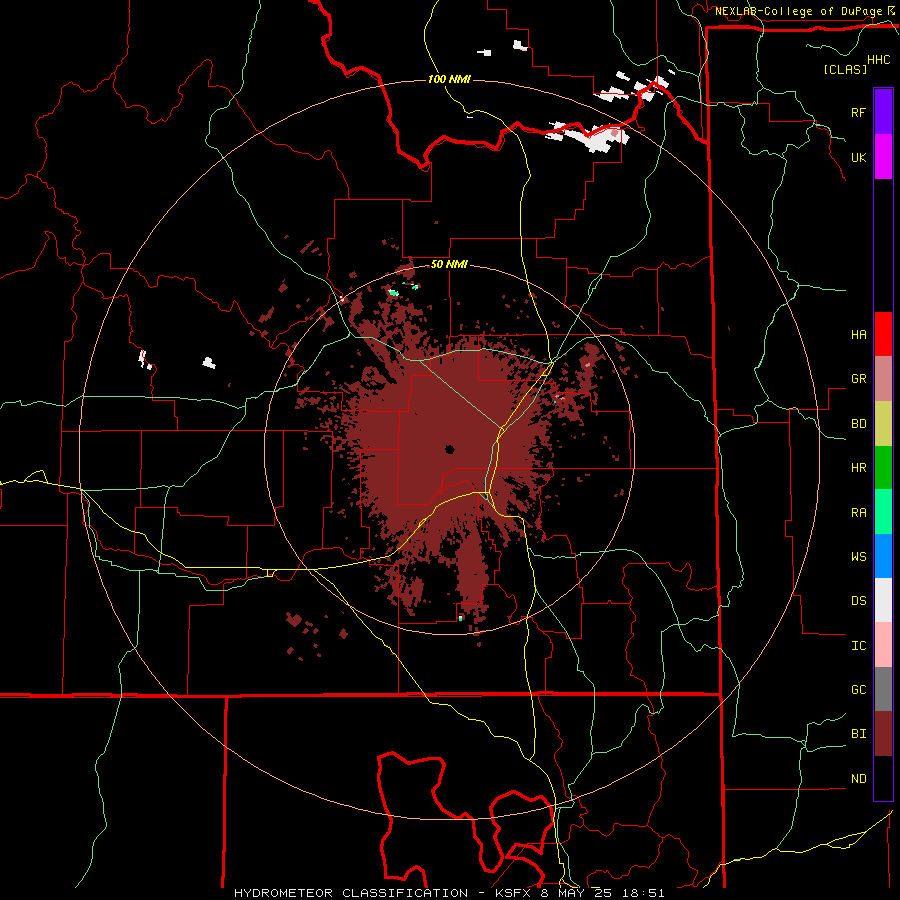Click the 'HHC' product label

pyautogui.click(x=879, y=60)
